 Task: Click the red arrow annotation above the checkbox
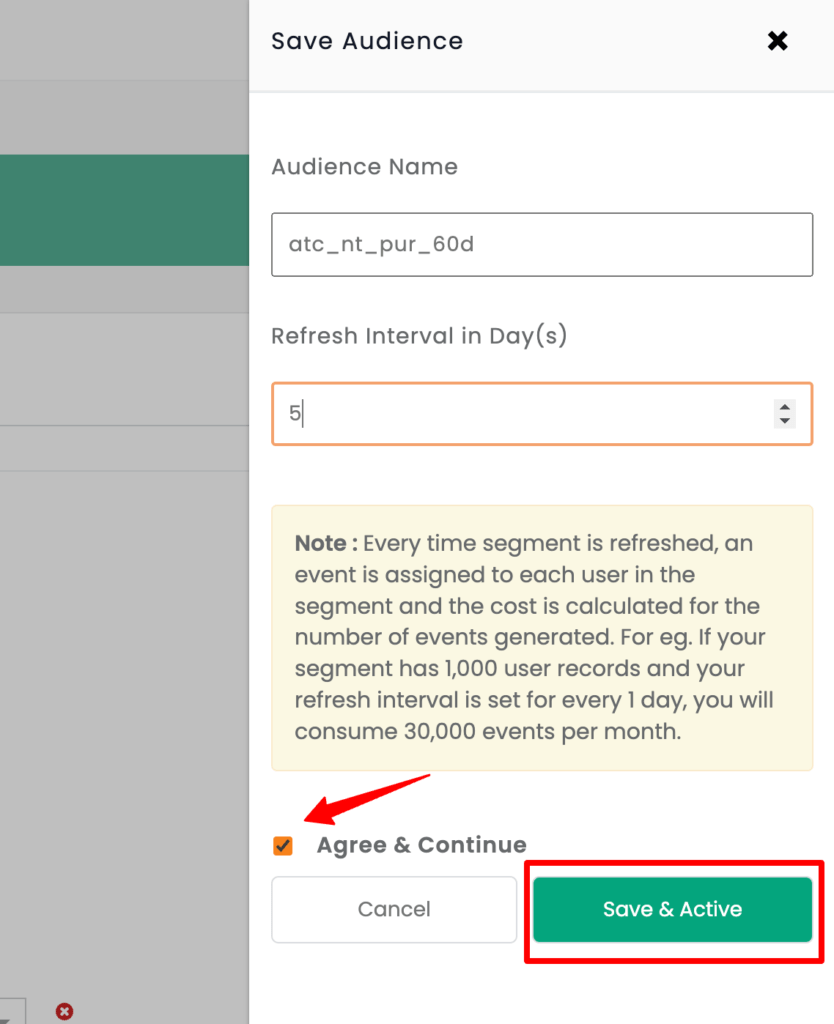[366, 799]
